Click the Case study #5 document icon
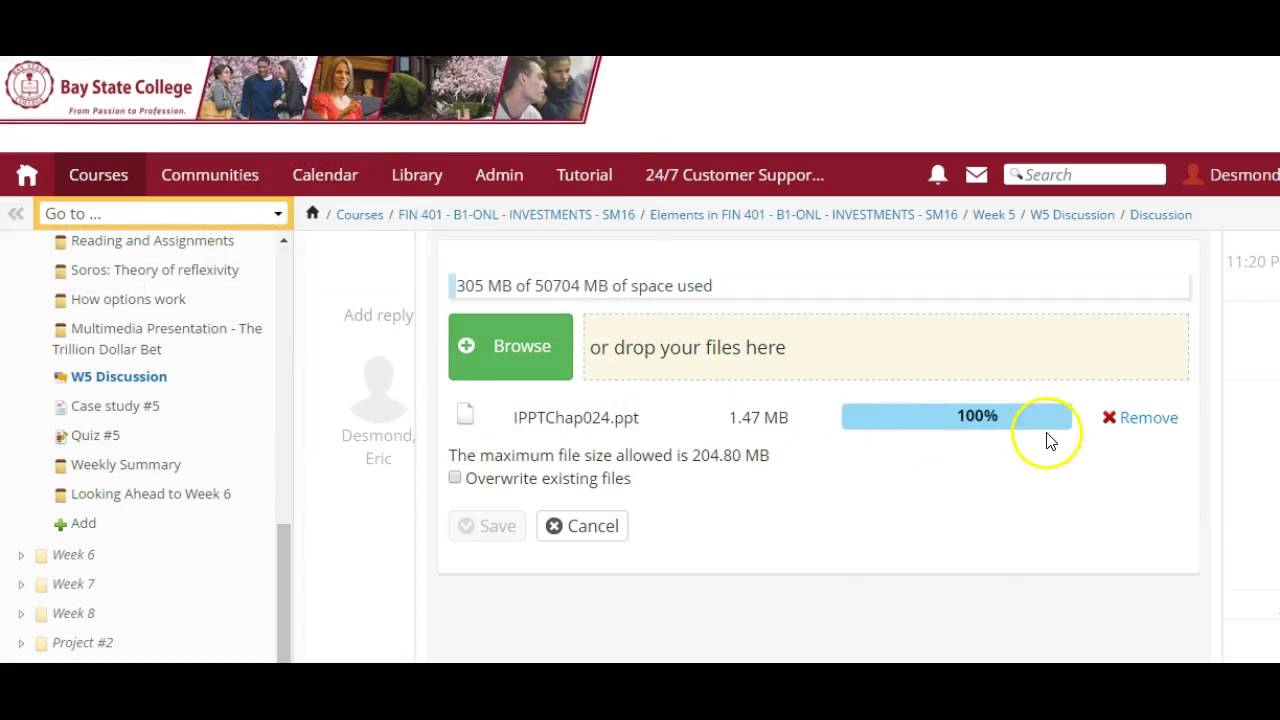The width and height of the screenshot is (1280, 720). [60, 407]
